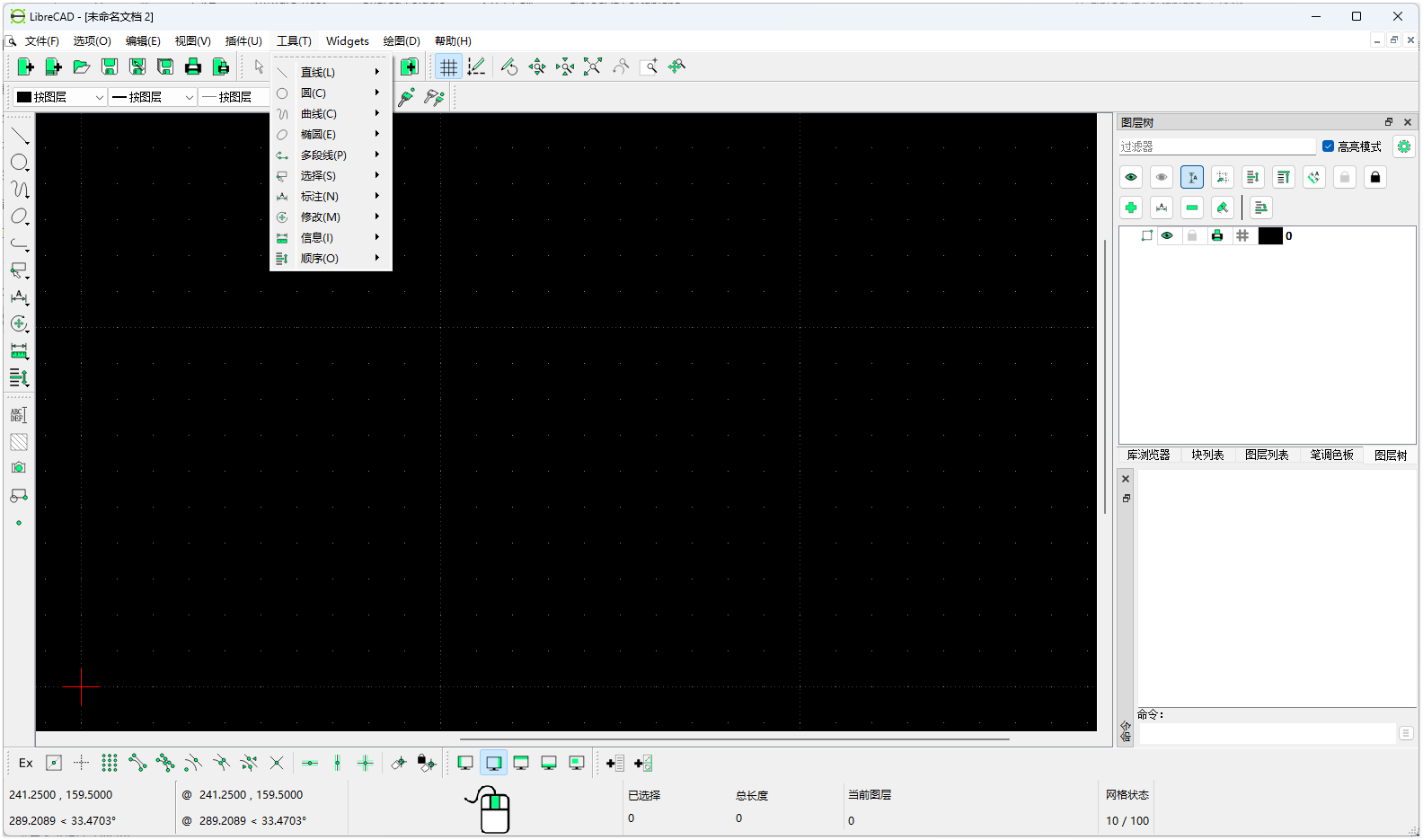1423x840 pixels.
Task: Switch to the 笔调色板 tab
Action: point(1331,455)
